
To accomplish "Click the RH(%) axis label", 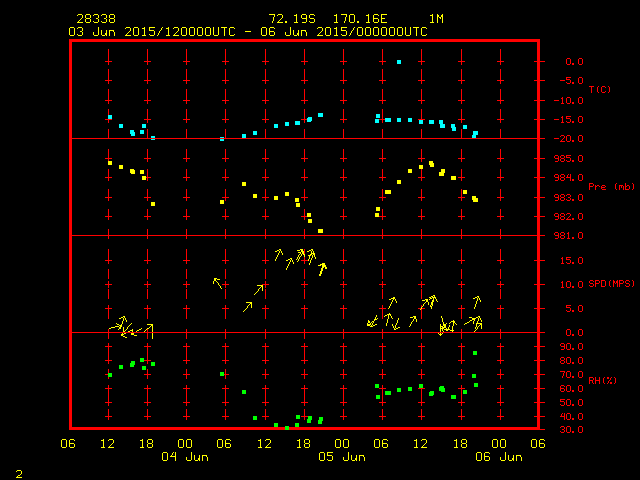I will click(602, 380).
